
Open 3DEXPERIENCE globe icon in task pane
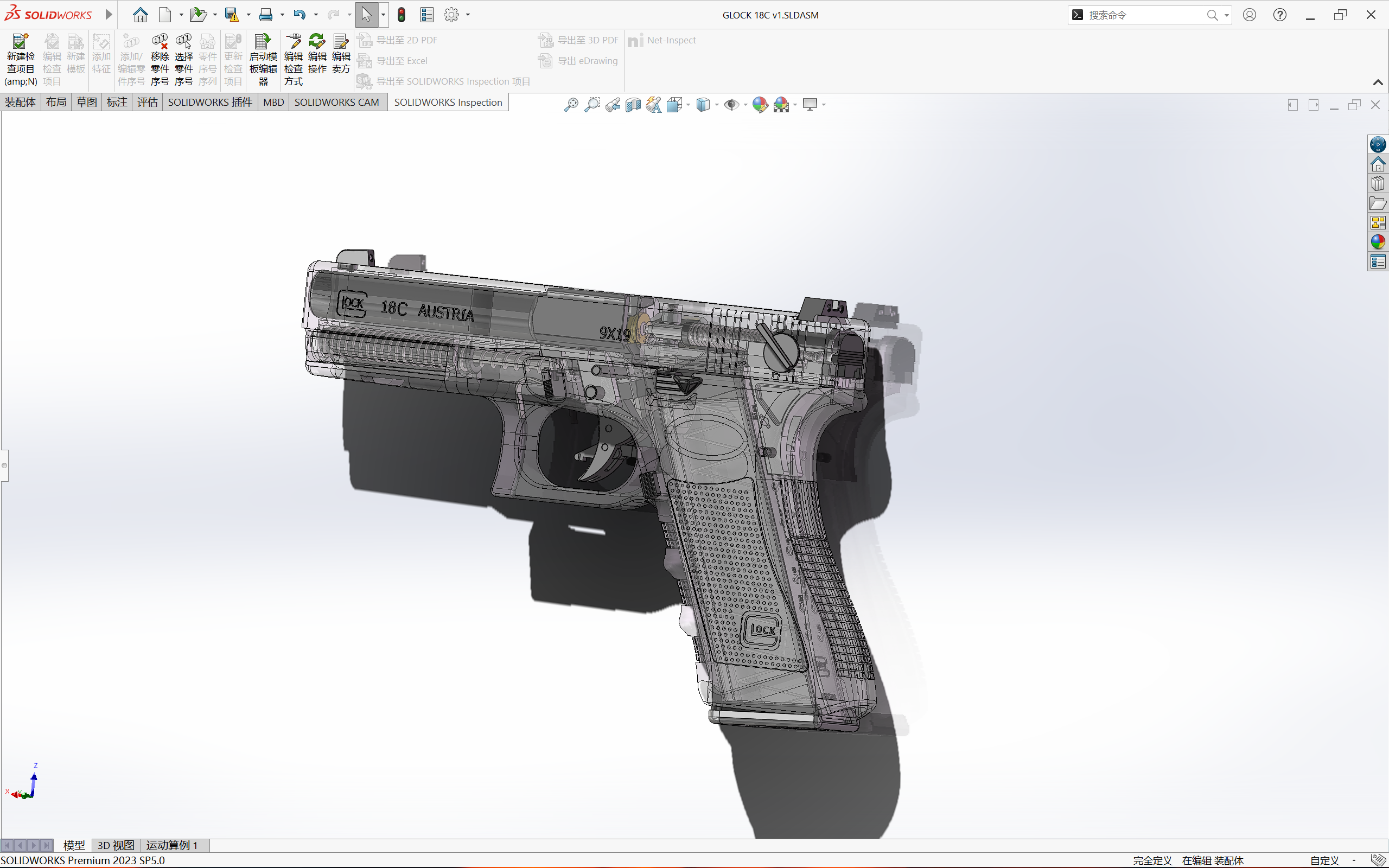coord(1378,144)
